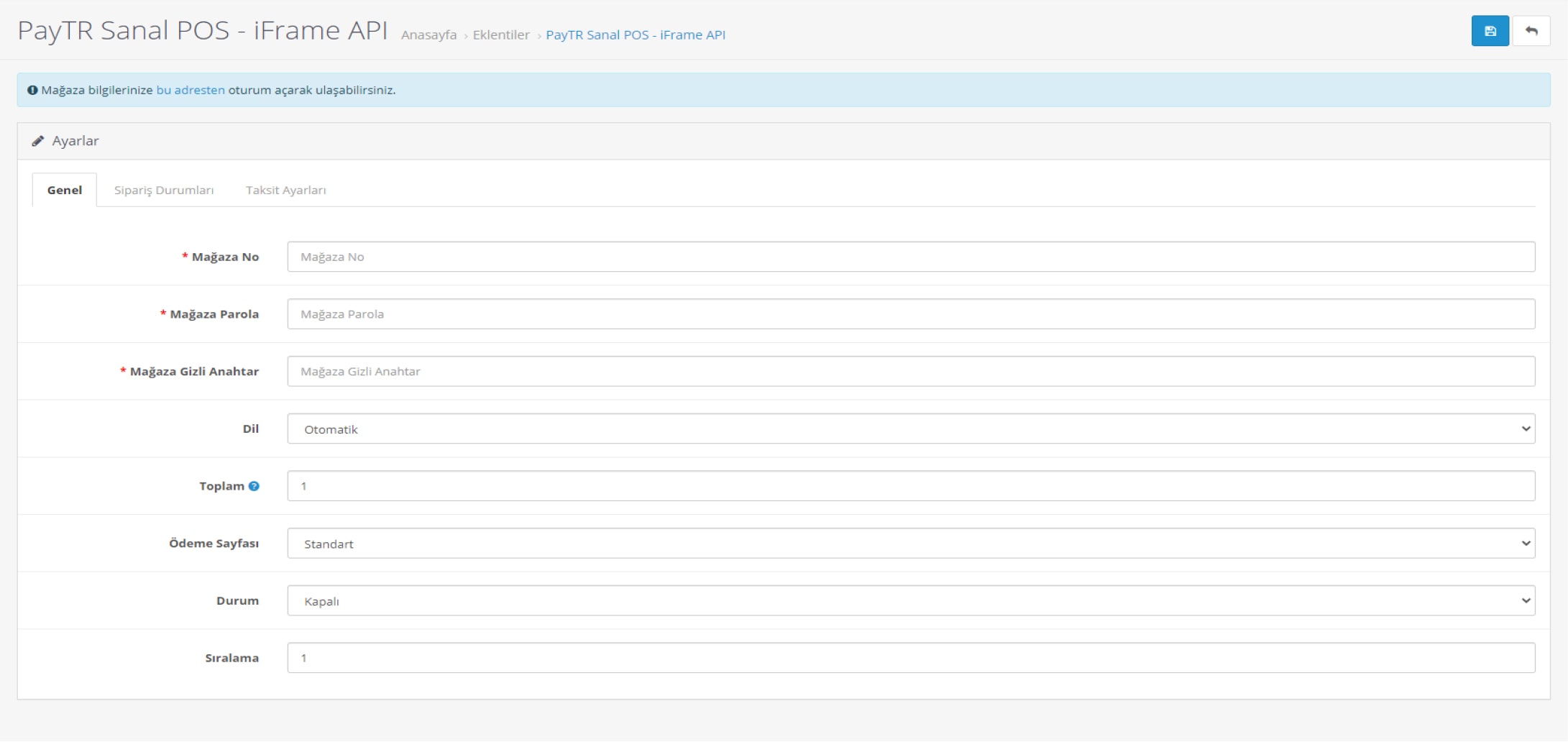Click the back arrow cancel icon
The height and width of the screenshot is (742, 1568).
pos(1531,31)
